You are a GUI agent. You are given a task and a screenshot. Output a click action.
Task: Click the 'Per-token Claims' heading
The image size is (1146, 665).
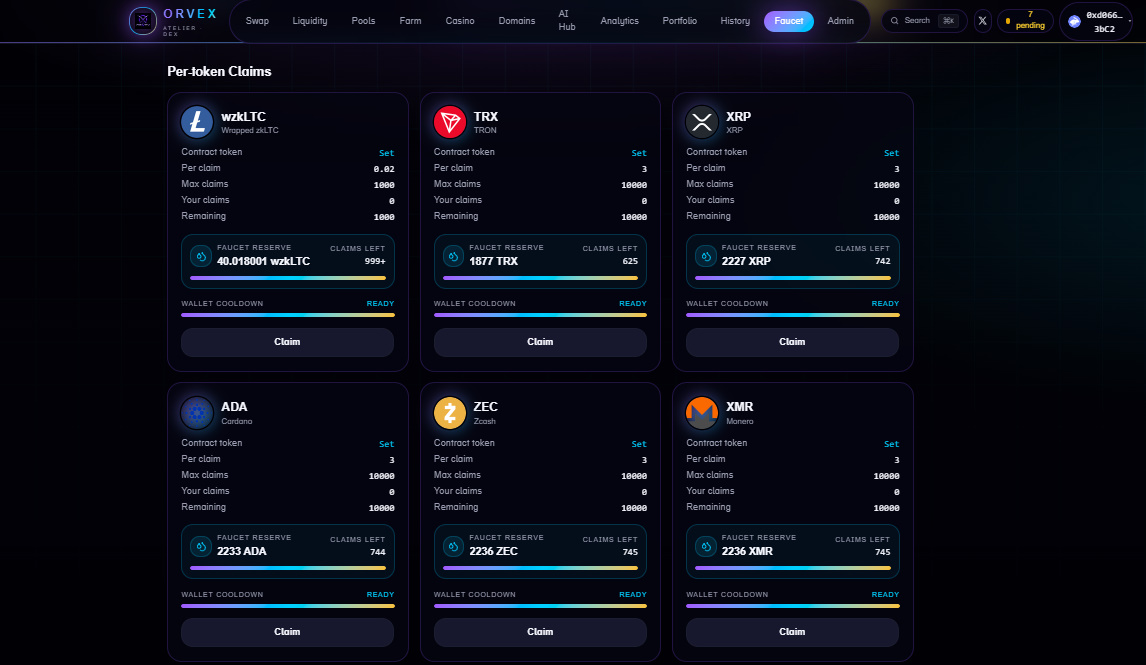[219, 72]
